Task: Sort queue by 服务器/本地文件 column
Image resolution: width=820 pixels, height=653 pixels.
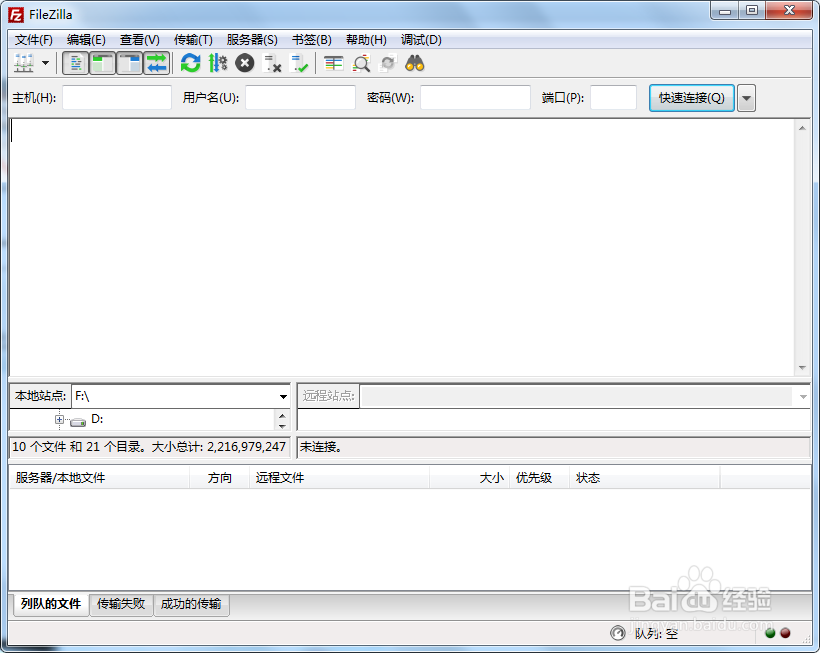Action: point(99,477)
